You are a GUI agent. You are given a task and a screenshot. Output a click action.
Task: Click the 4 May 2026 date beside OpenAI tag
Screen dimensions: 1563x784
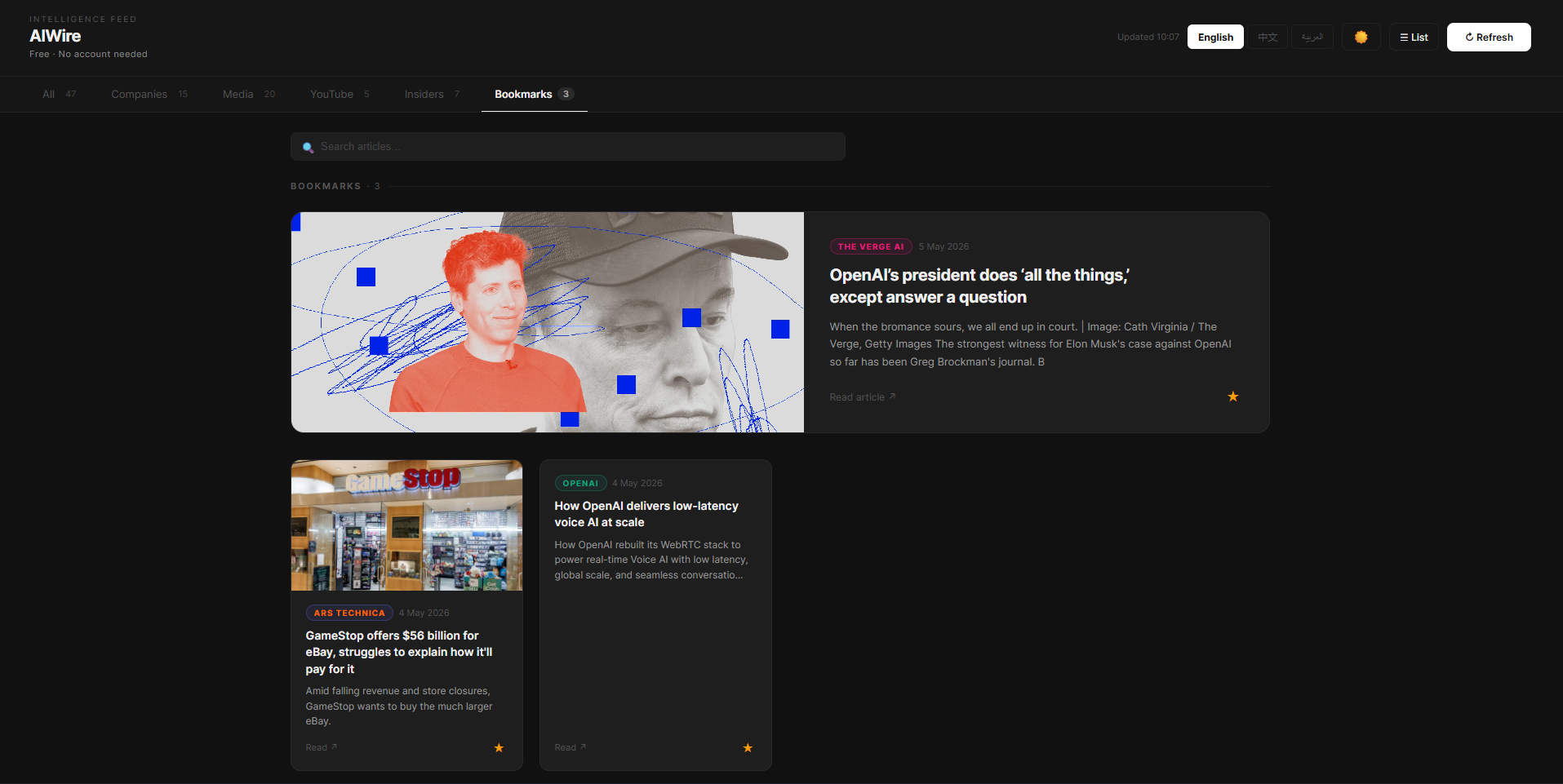637,483
